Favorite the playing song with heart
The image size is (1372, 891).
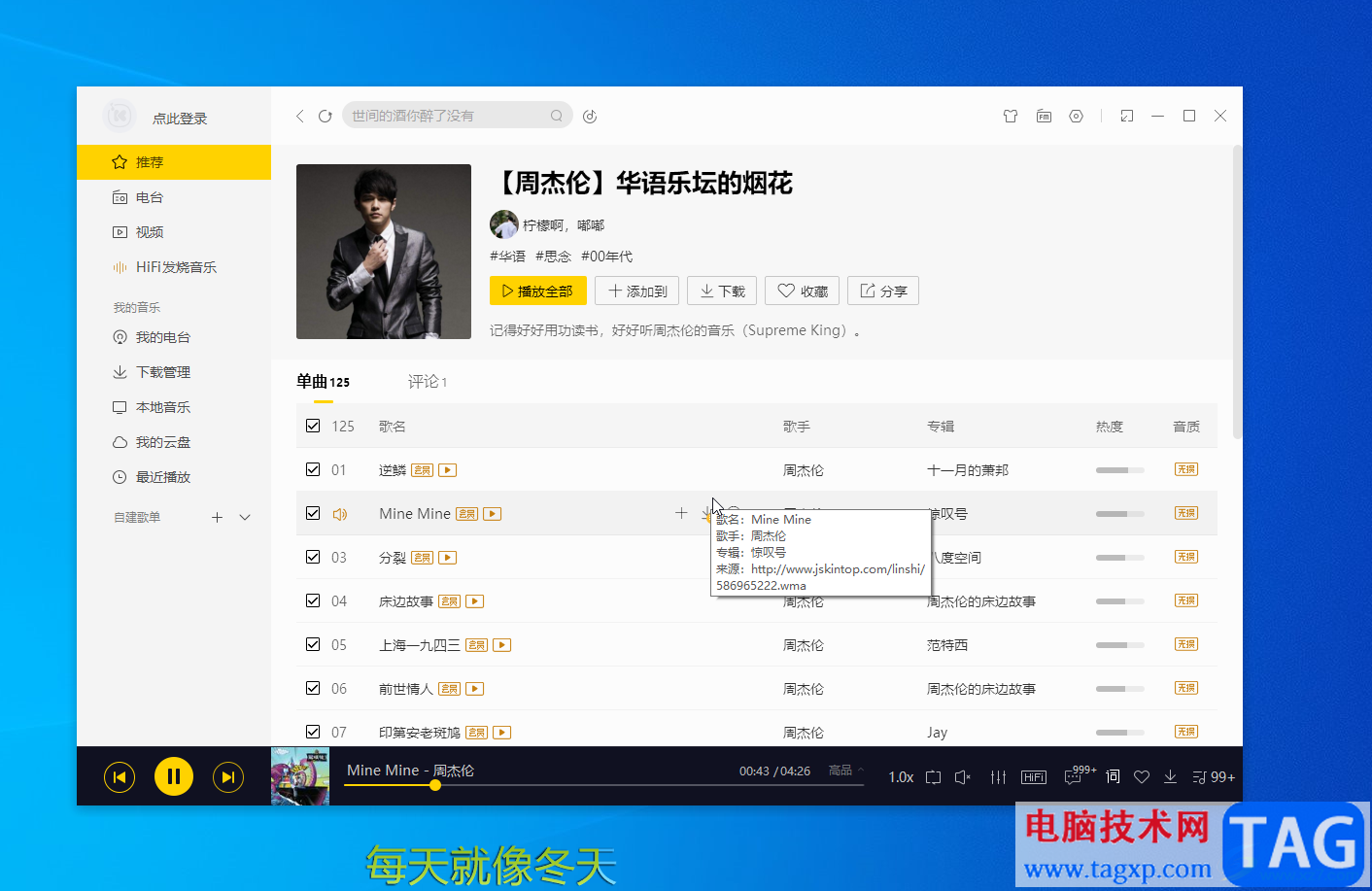(1142, 777)
